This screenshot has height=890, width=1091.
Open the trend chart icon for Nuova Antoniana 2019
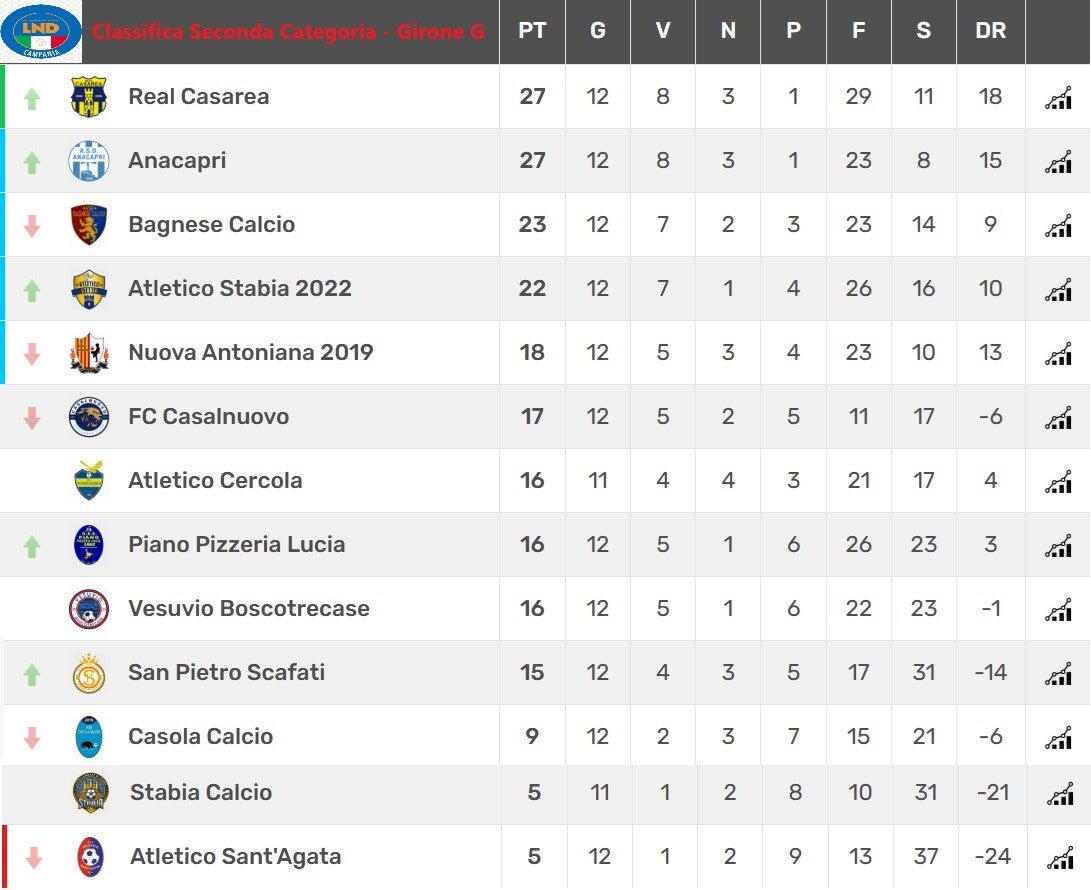[x=1058, y=353]
